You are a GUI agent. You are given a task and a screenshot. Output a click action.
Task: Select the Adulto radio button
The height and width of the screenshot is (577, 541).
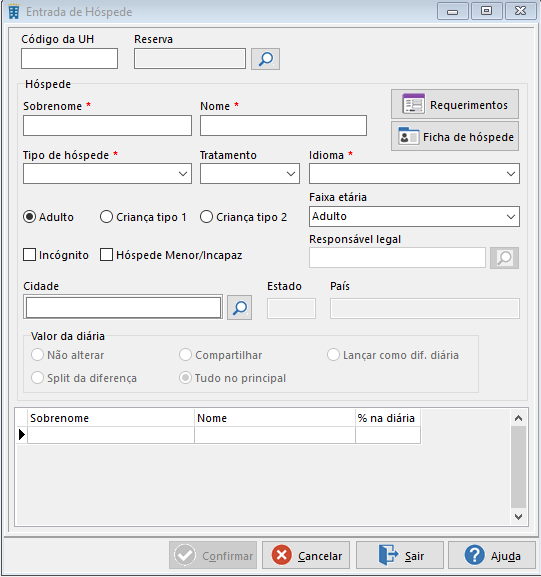click(x=29, y=217)
